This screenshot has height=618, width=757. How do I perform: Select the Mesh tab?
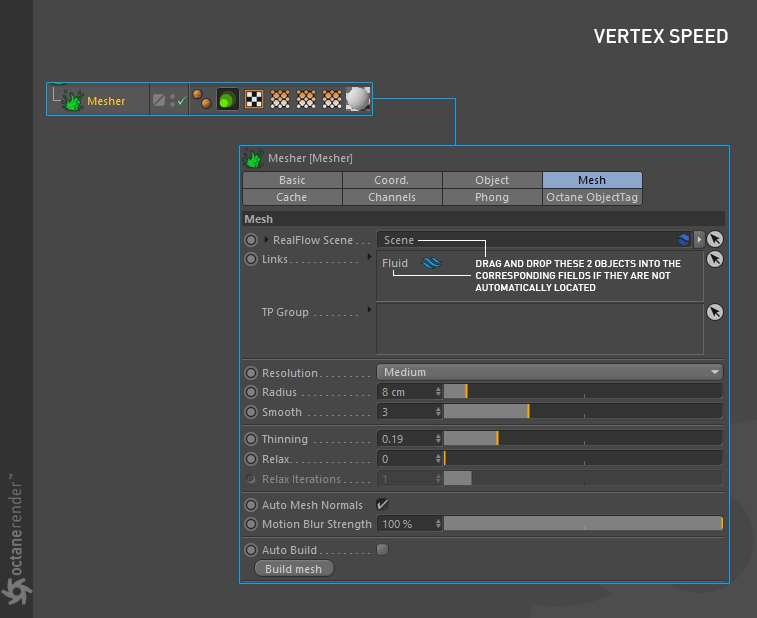coord(592,180)
